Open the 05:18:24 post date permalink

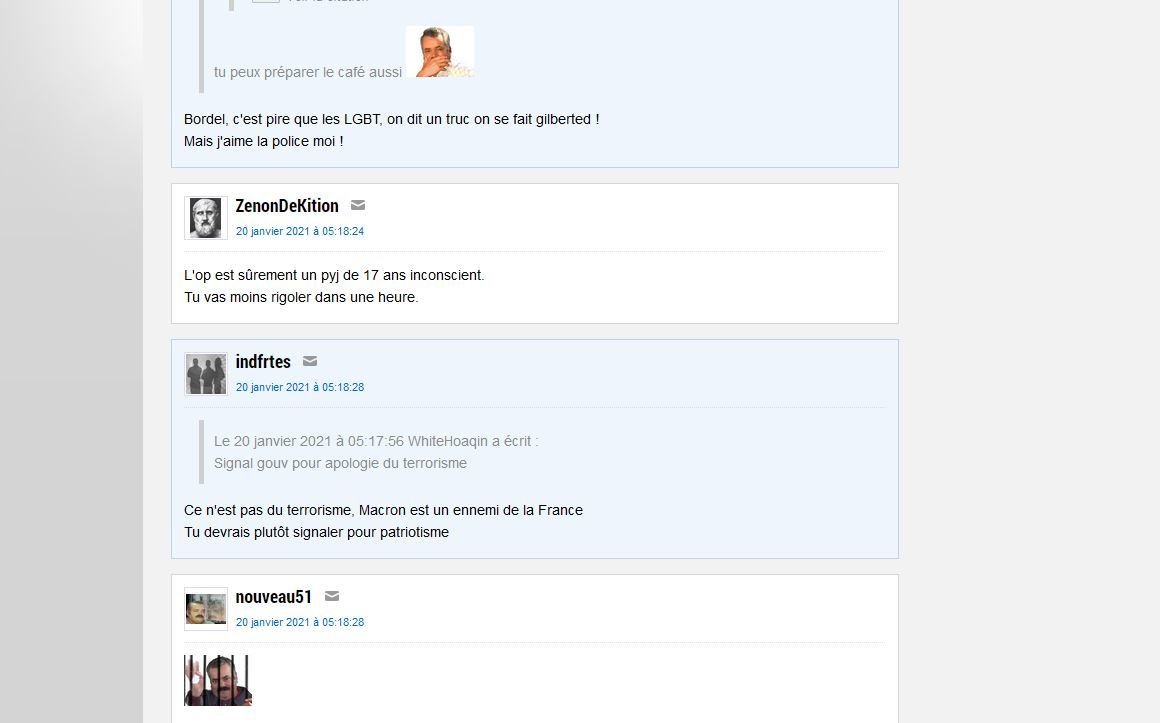[x=300, y=231]
